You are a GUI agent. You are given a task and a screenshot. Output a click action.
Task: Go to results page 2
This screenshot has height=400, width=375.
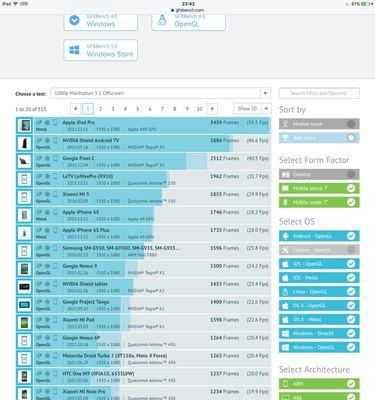[x=100, y=109]
